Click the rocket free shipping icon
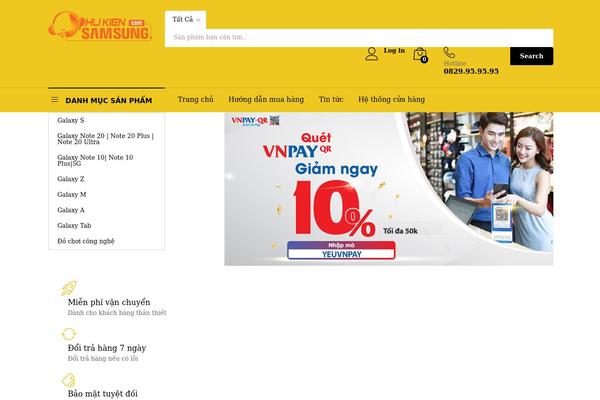Viewport: 600px width, 400px height. 69,288
